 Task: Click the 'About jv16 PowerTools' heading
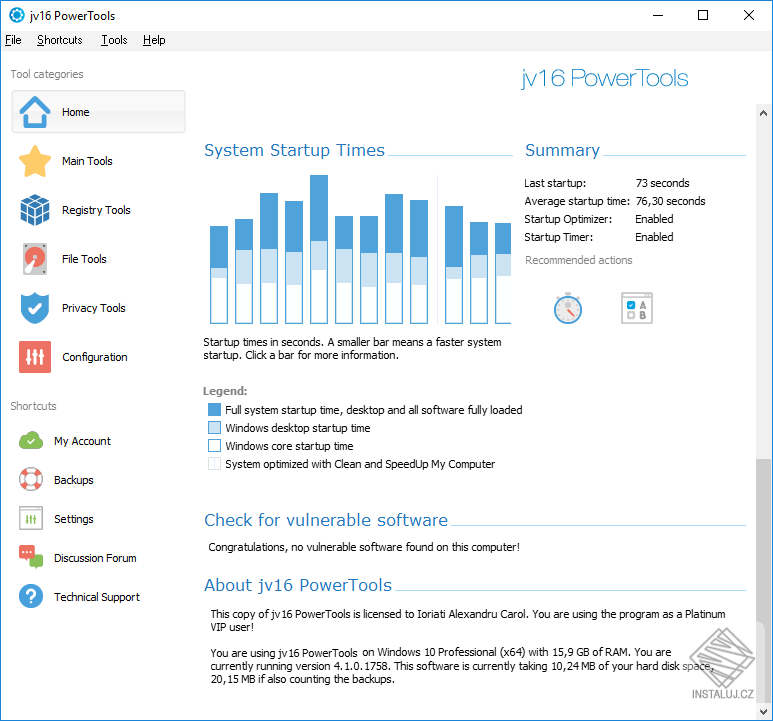pos(298,585)
